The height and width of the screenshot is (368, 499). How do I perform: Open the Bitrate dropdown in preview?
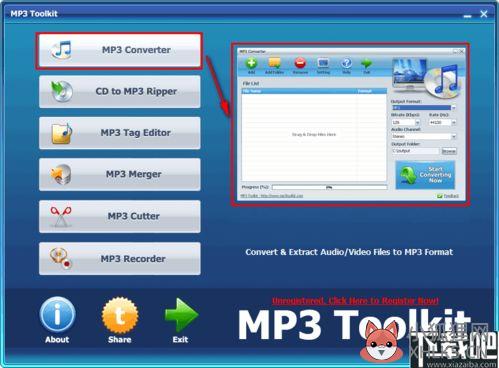(x=405, y=122)
